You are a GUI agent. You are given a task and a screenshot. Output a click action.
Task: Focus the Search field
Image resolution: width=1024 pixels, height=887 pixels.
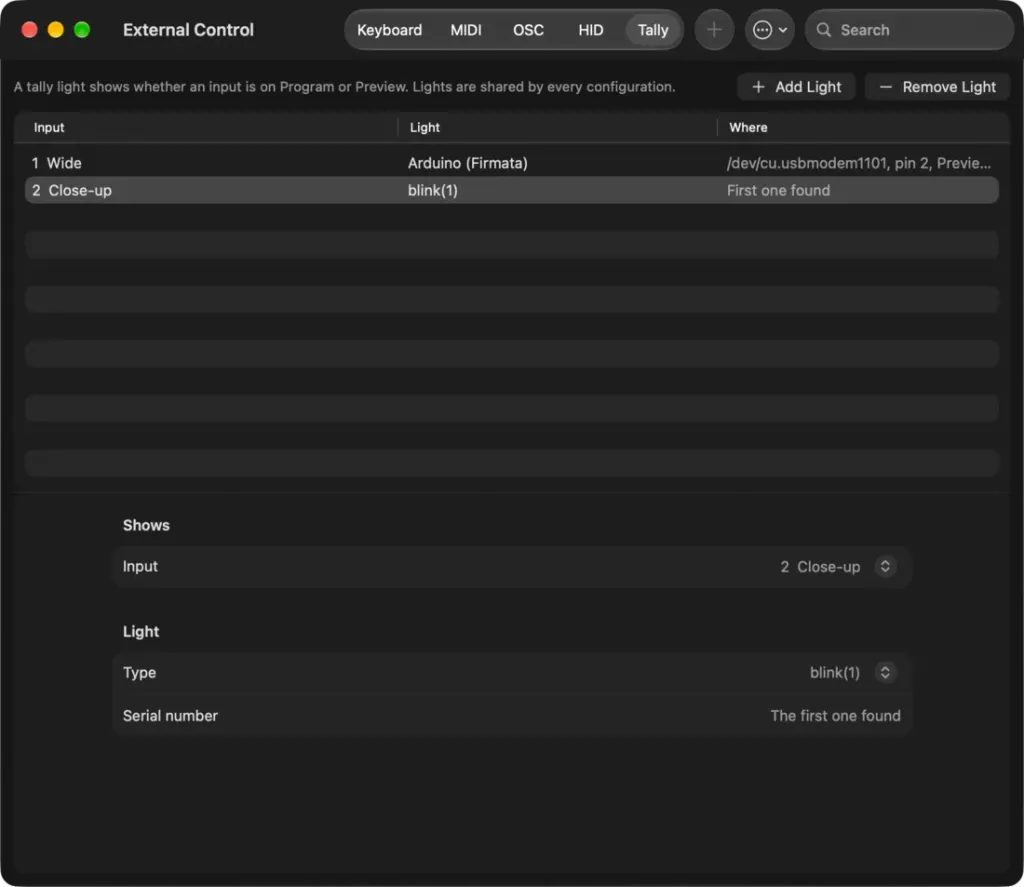pos(909,30)
